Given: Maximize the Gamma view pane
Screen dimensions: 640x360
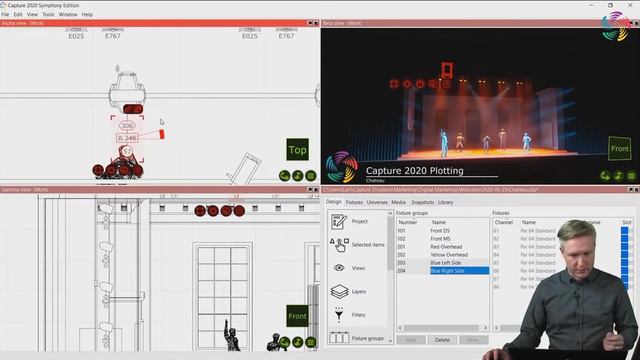Looking at the screenshot, I should point(310,190).
